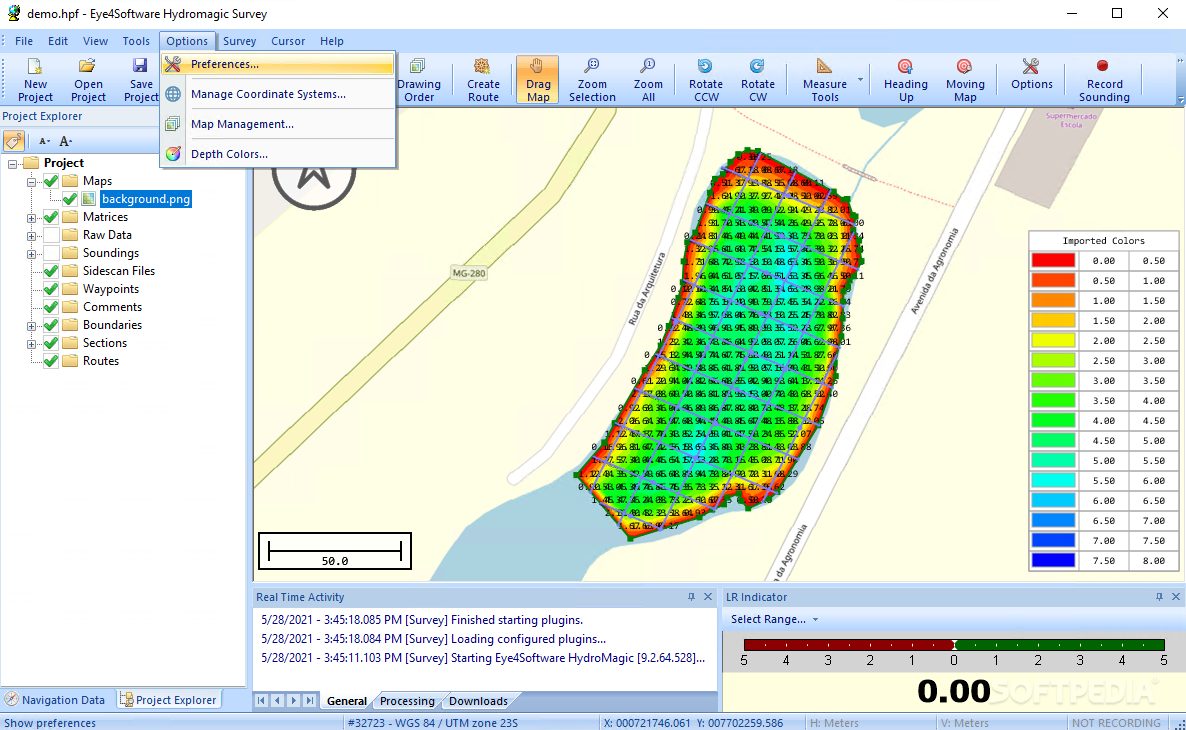Close the LR Indicator panel
The height and width of the screenshot is (730, 1186).
point(1176,597)
